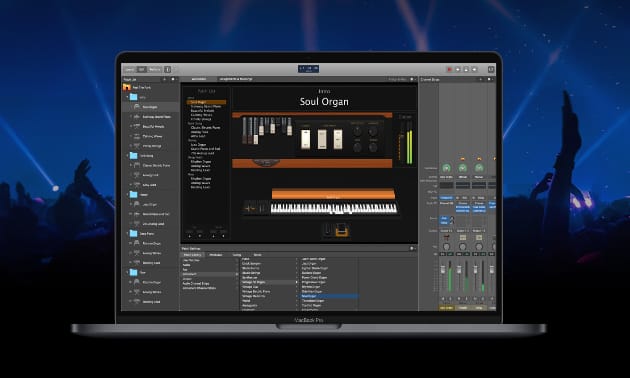Viewport: 630px width, 378px height.
Task: Select the Soul Organ patch icon in sidebar
Action: [137, 107]
